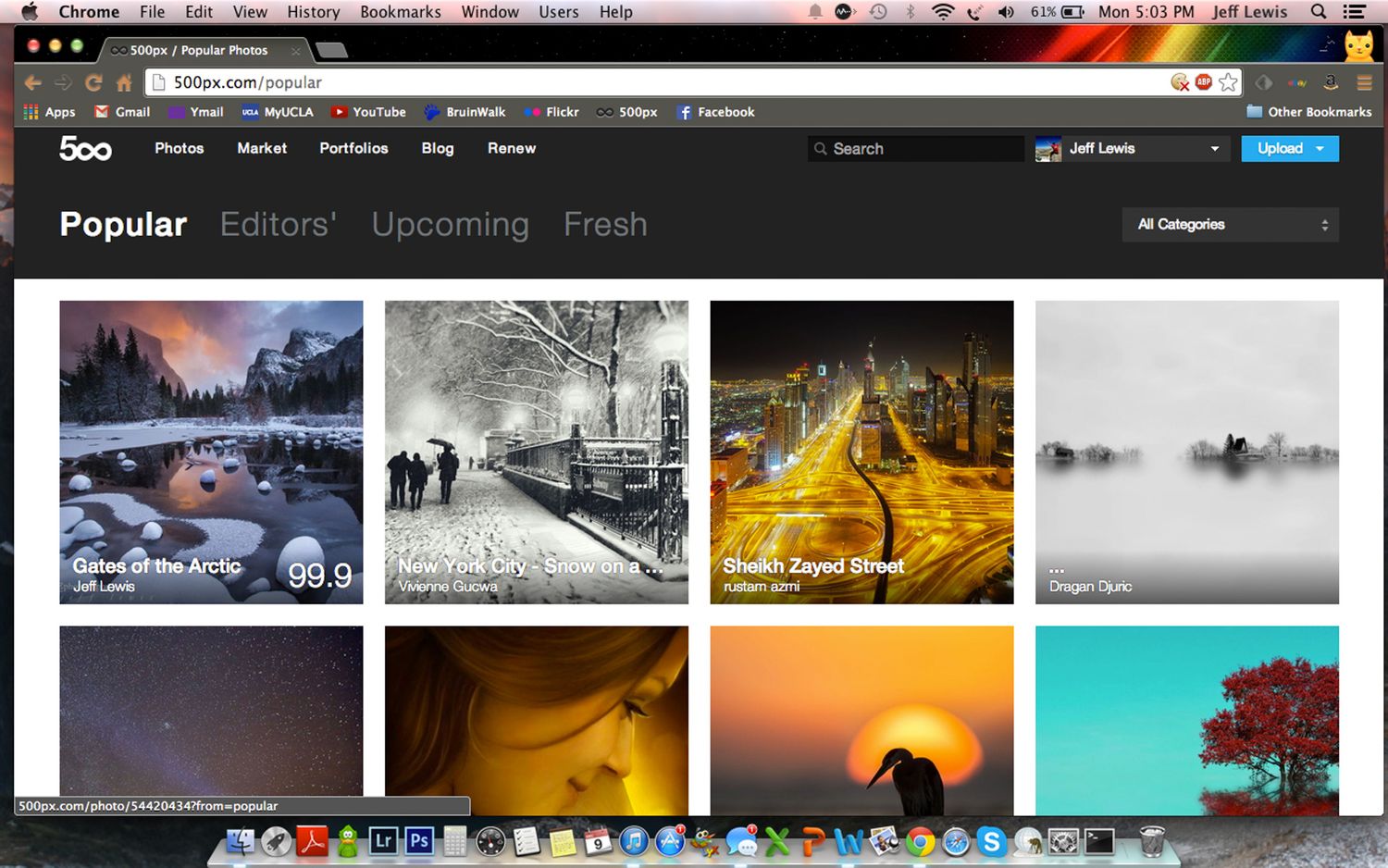Click the browser back arrow

click(x=33, y=83)
